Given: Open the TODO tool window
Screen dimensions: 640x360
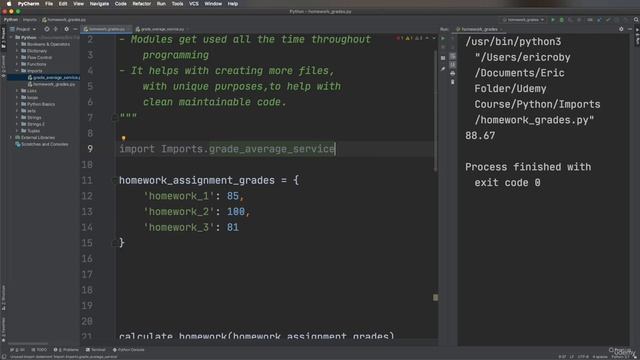Looking at the screenshot, I should tap(40, 350).
